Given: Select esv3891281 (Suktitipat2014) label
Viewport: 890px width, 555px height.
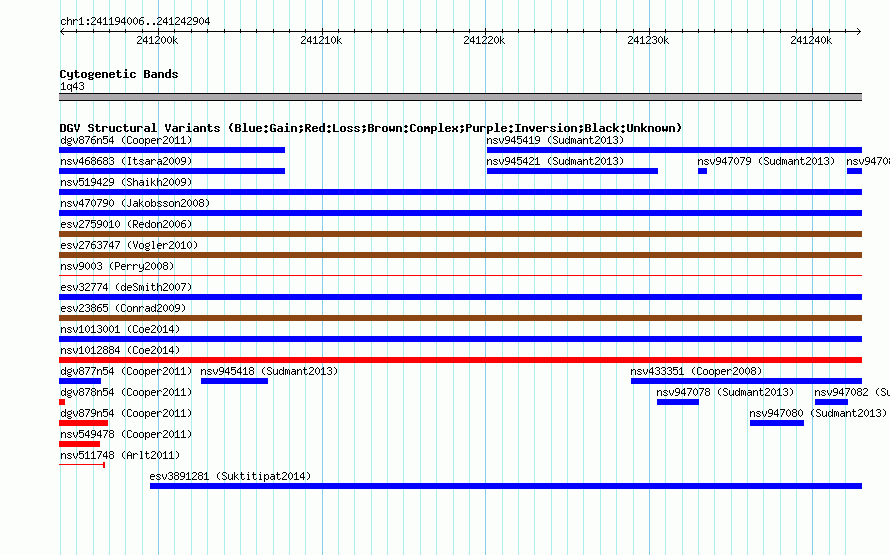Looking at the screenshot, I should [x=230, y=476].
